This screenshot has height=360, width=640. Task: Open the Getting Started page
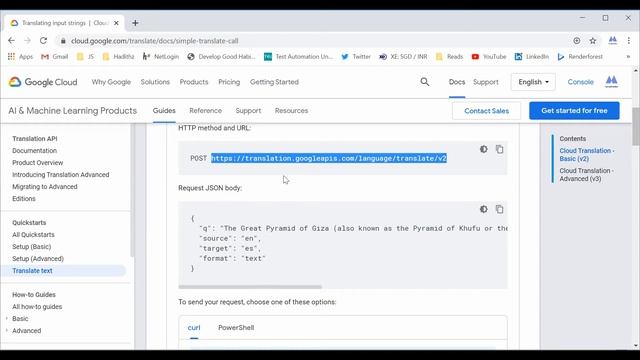[x=274, y=82]
